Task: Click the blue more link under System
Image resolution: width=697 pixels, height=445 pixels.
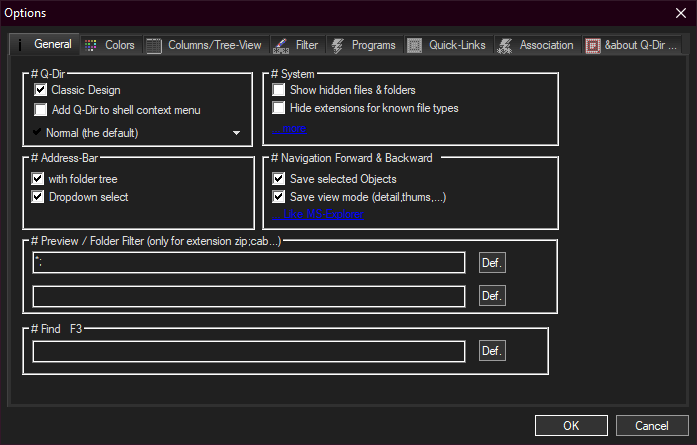Action: point(294,128)
